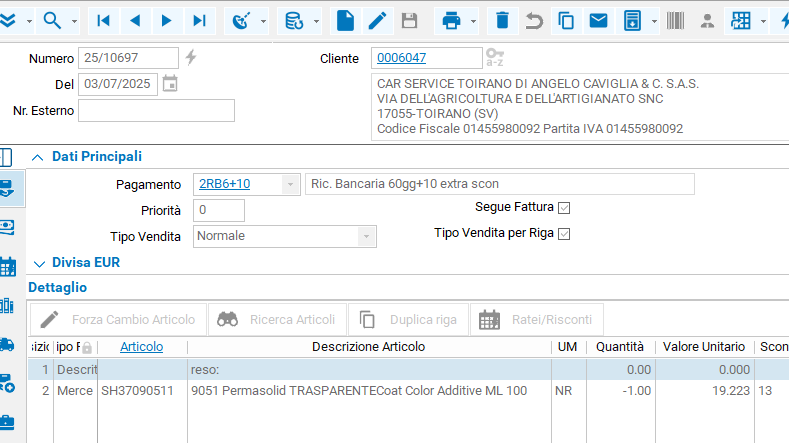The width and height of the screenshot is (789, 443).
Task: Send document via the email icon
Action: [x=598, y=20]
